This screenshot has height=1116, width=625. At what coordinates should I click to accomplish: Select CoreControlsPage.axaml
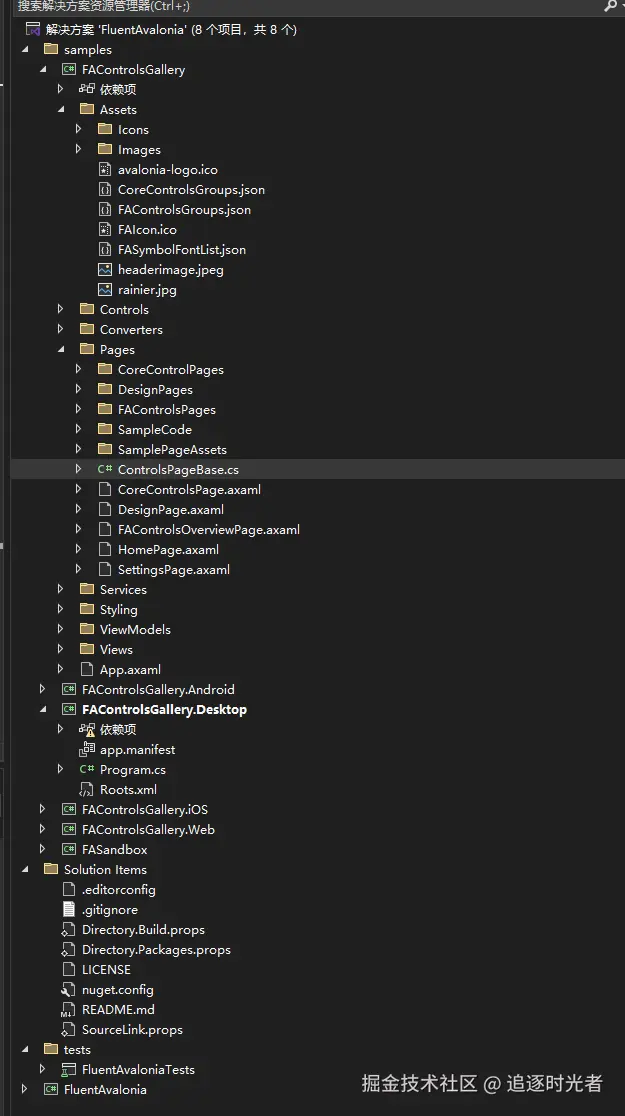click(x=189, y=490)
